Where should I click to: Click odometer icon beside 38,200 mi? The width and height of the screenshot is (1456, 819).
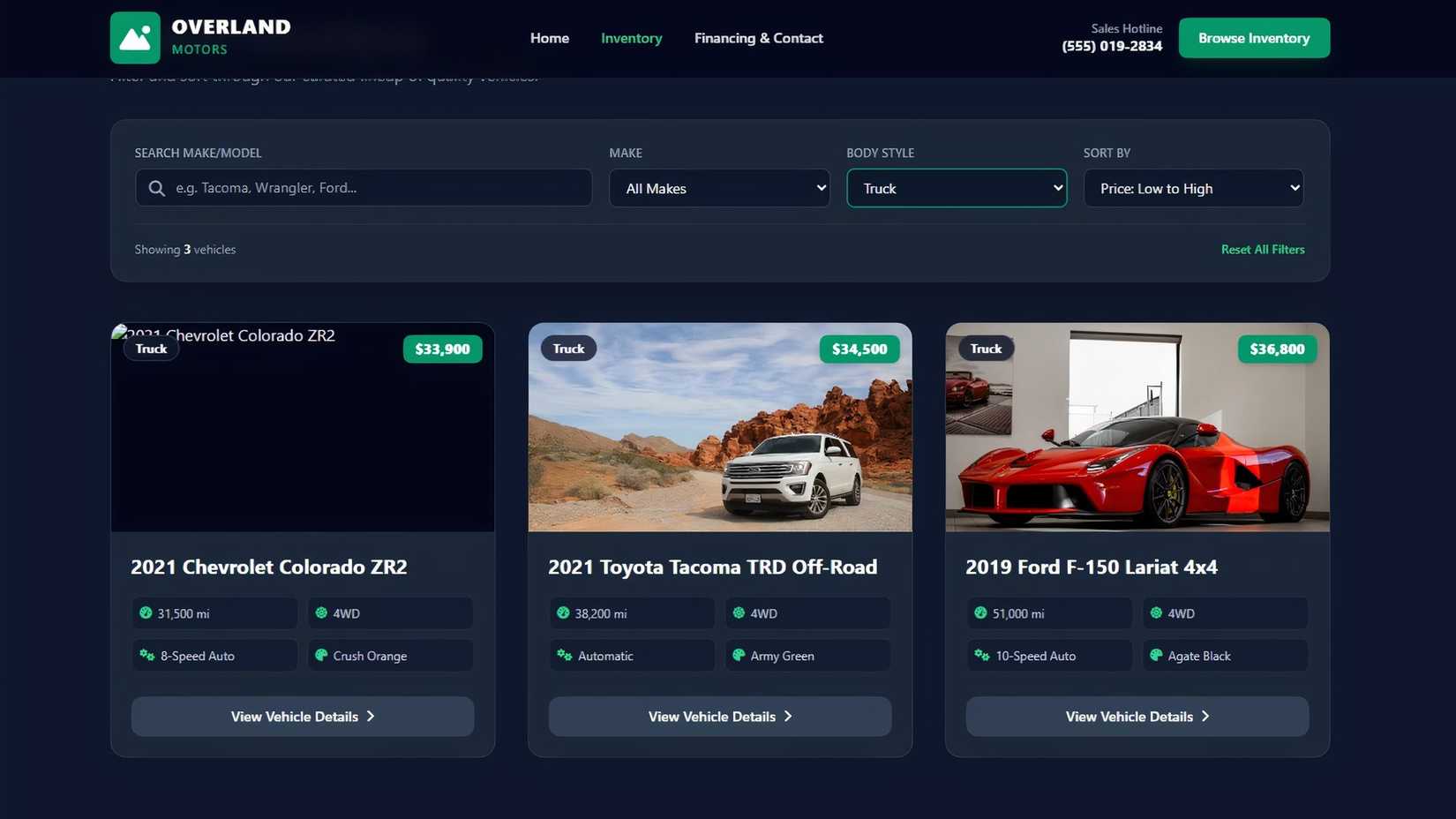563,612
